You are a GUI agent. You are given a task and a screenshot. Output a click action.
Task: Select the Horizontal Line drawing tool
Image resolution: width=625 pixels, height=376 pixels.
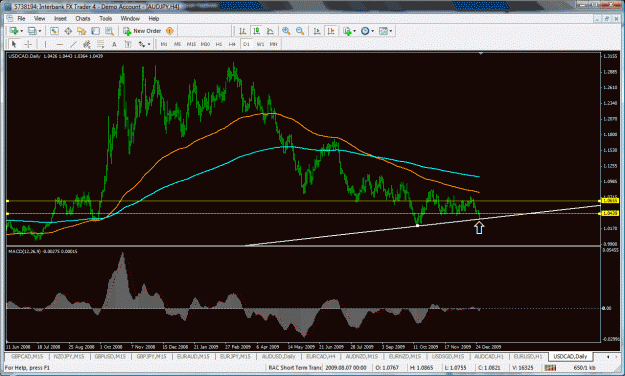[59, 44]
